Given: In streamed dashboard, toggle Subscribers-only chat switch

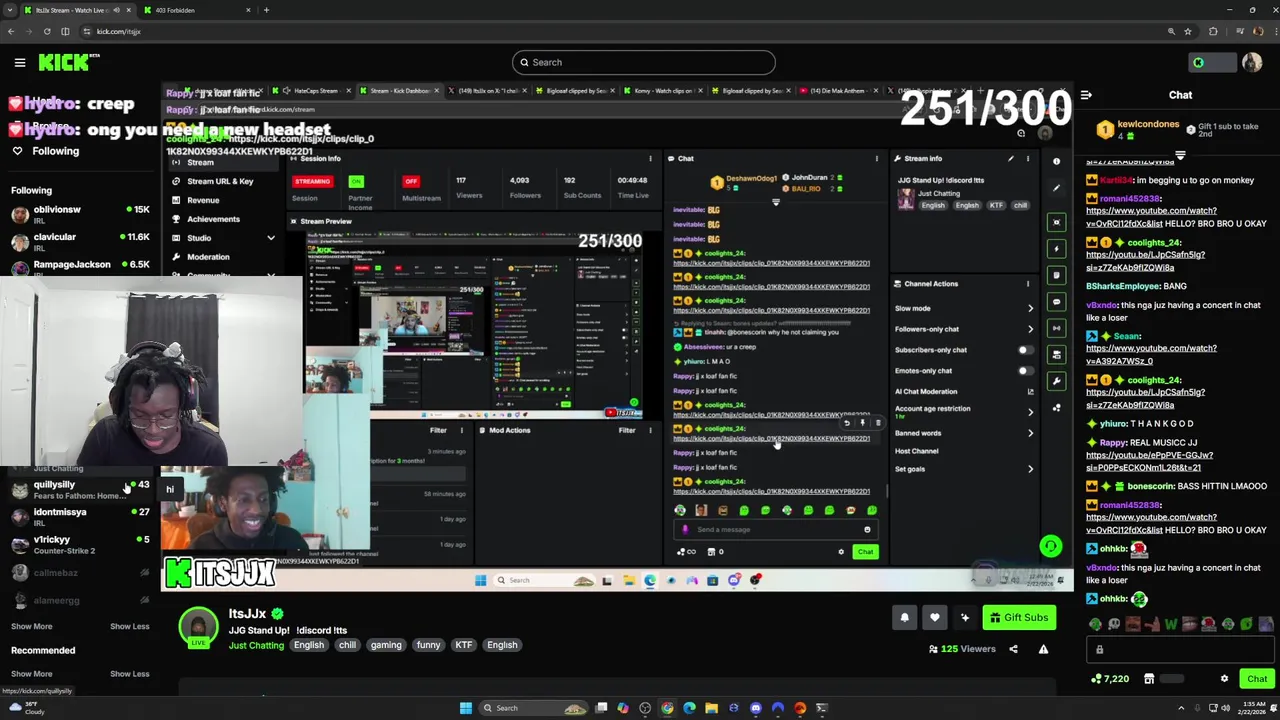Looking at the screenshot, I should point(1024,350).
